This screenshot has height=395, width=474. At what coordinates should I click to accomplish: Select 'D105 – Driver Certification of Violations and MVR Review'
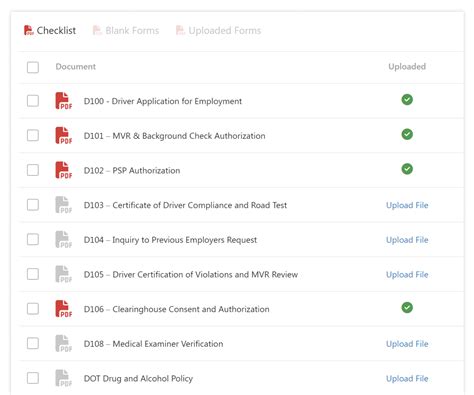[x=191, y=274]
